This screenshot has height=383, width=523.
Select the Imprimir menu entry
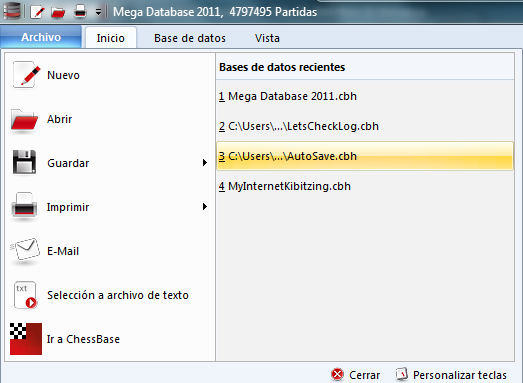pyautogui.click(x=109, y=207)
